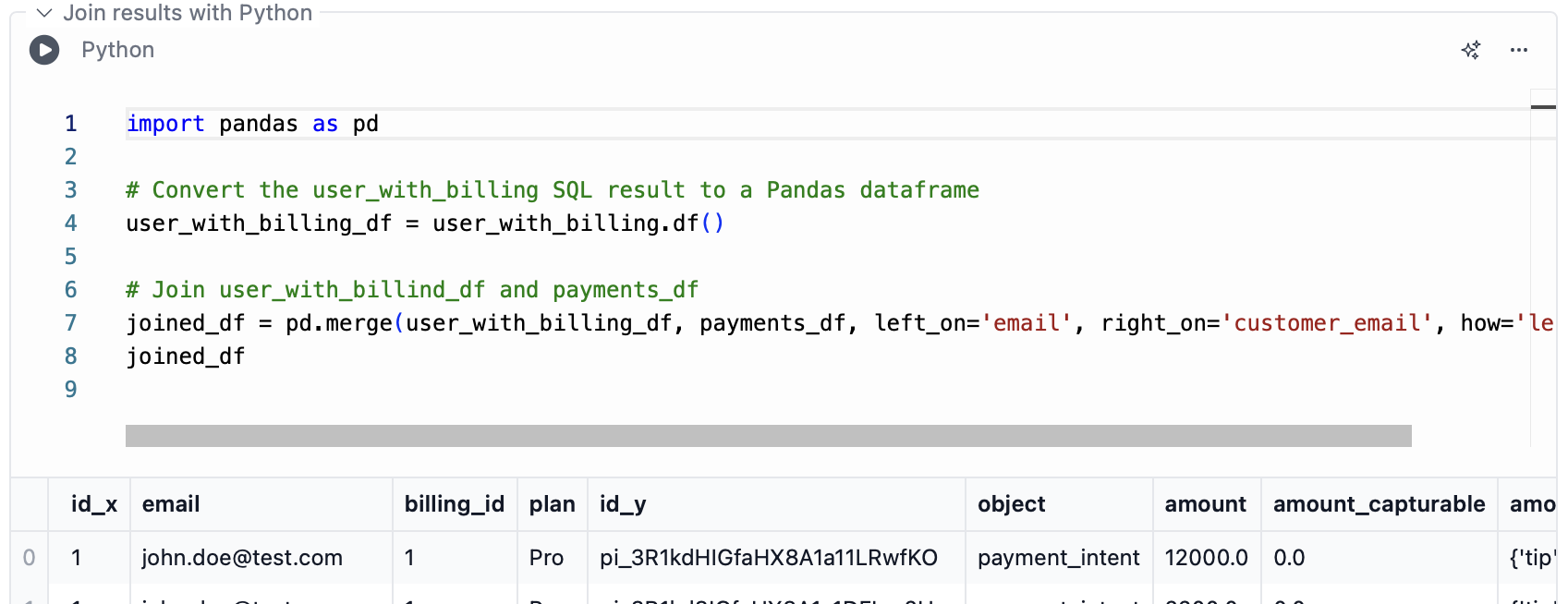Click the 'customer_email' string in code
This screenshot has height=604, width=1568.
point(1327,323)
